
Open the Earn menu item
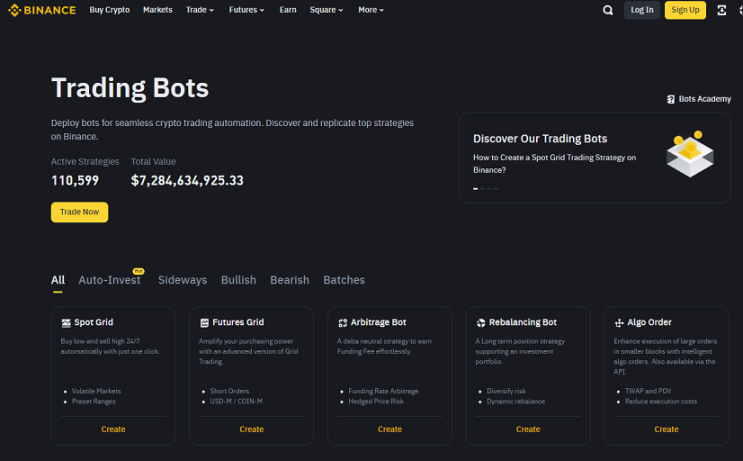(288, 10)
